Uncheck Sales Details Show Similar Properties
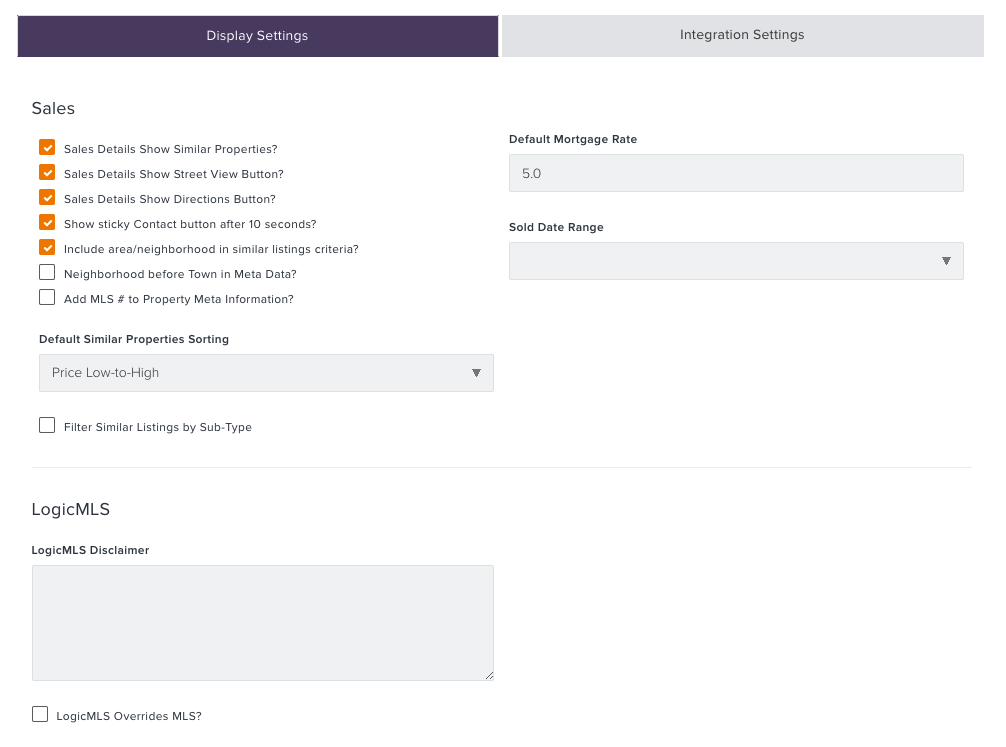1006x747 pixels. [47, 148]
